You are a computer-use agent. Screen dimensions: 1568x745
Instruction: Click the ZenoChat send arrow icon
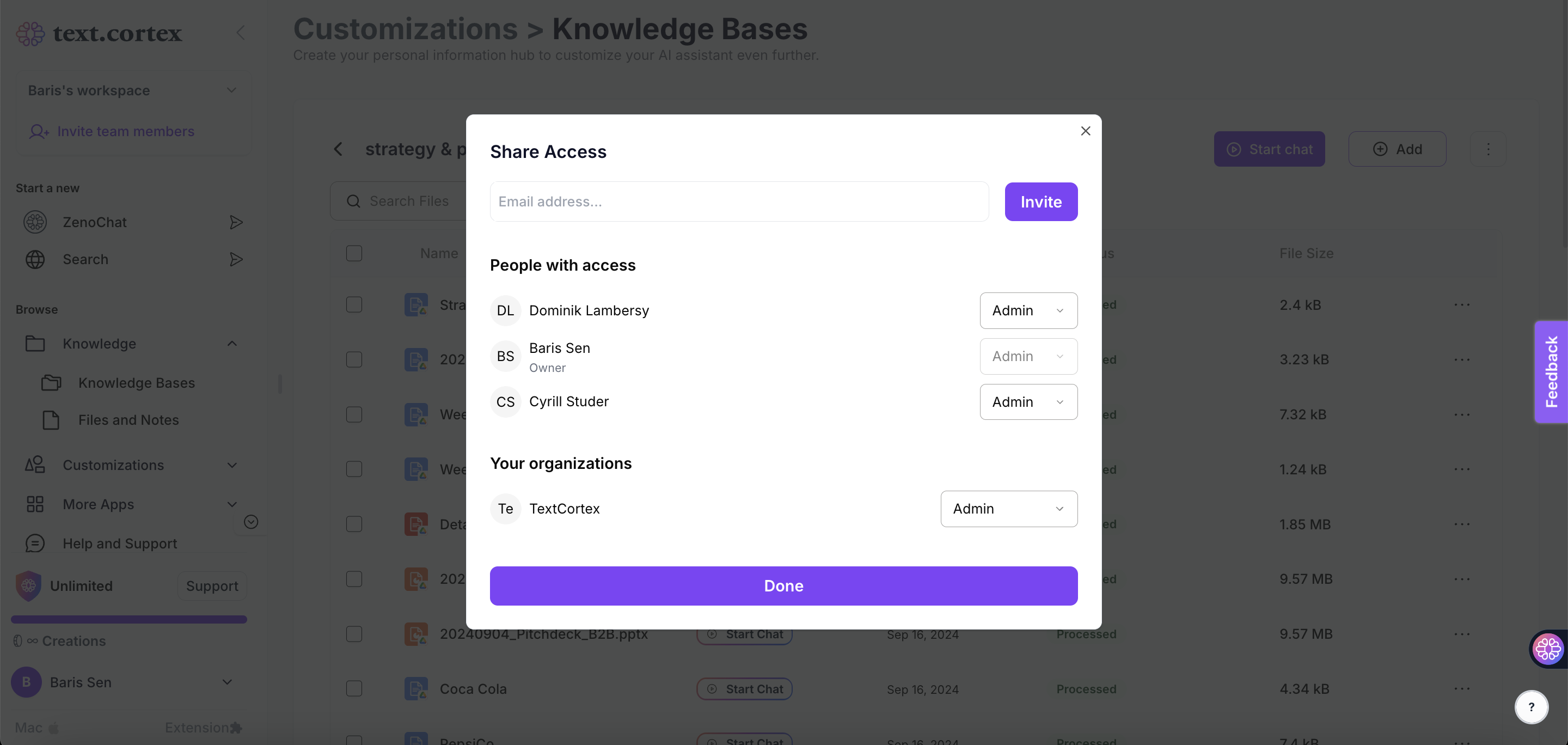(x=236, y=222)
